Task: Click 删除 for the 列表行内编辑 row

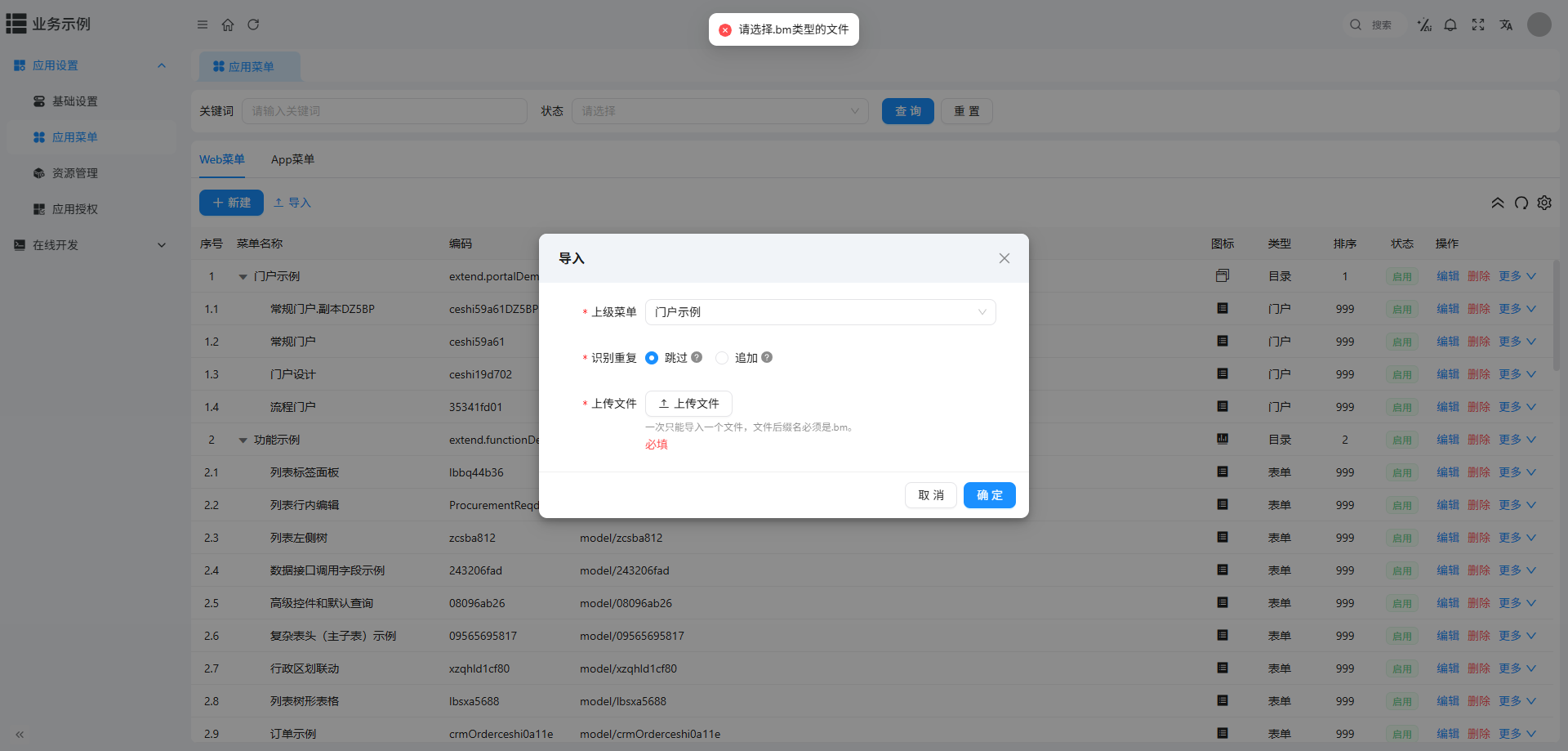Action: pos(1479,505)
